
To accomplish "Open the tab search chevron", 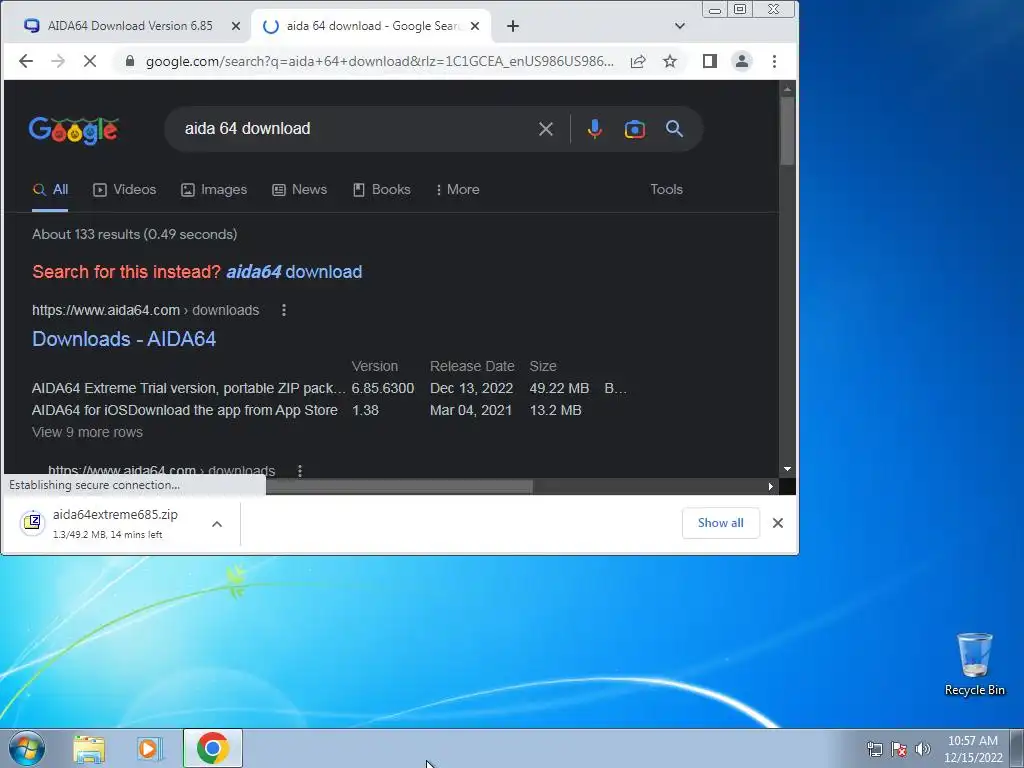I will 680,26.
